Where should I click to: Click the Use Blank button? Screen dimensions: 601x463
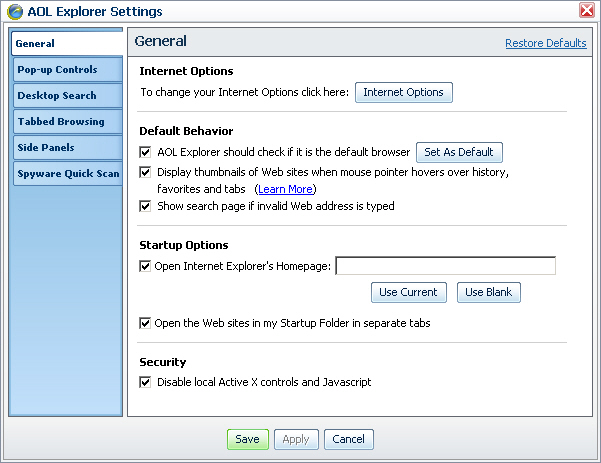(x=489, y=292)
